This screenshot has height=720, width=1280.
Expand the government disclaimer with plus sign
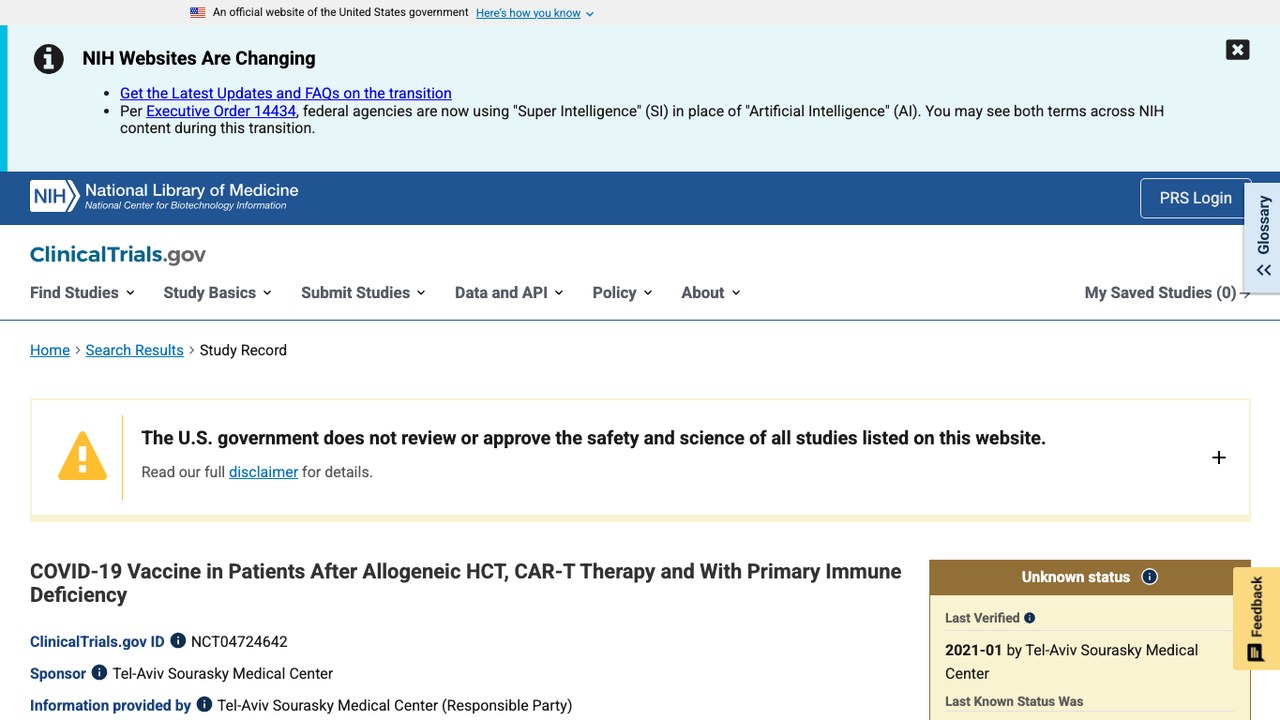coord(1218,457)
